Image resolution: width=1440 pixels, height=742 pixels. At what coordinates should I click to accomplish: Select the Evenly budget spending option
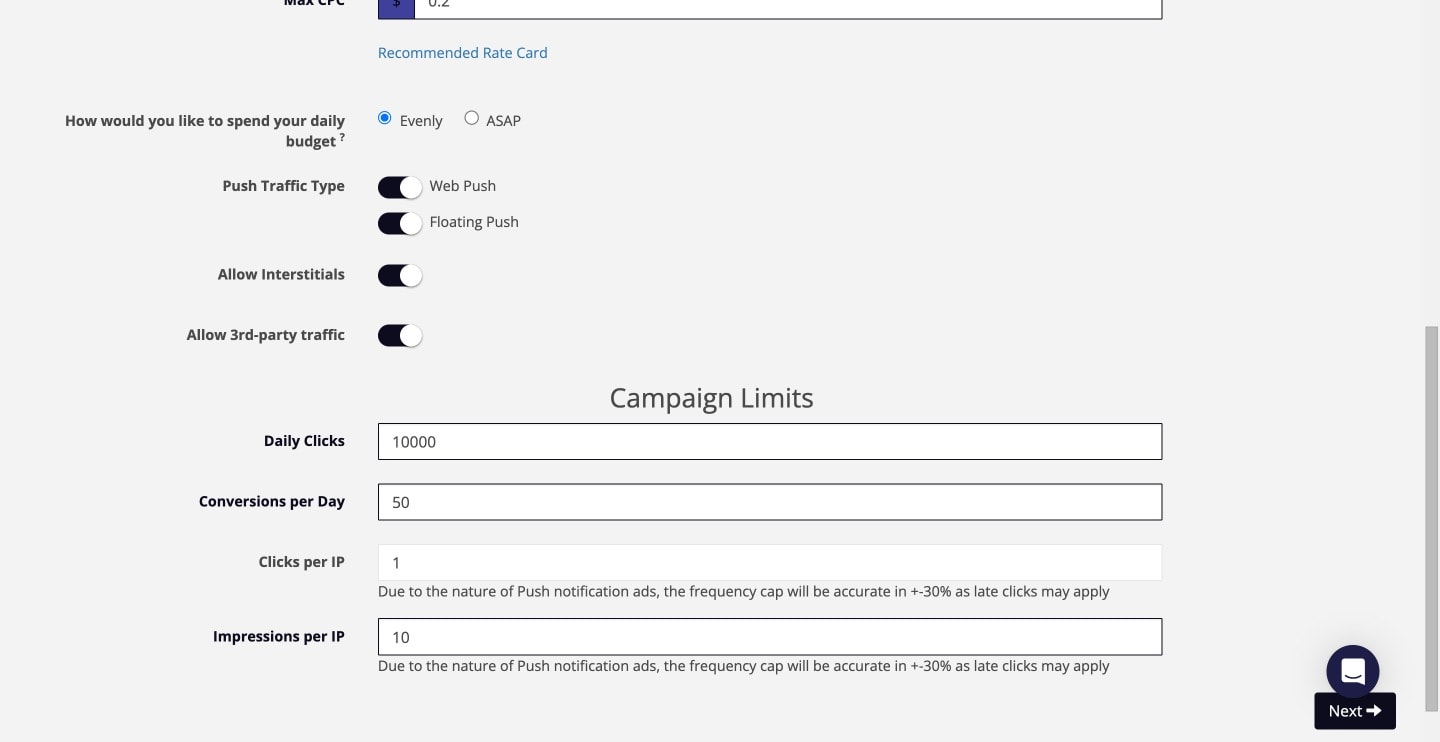[x=384, y=117]
